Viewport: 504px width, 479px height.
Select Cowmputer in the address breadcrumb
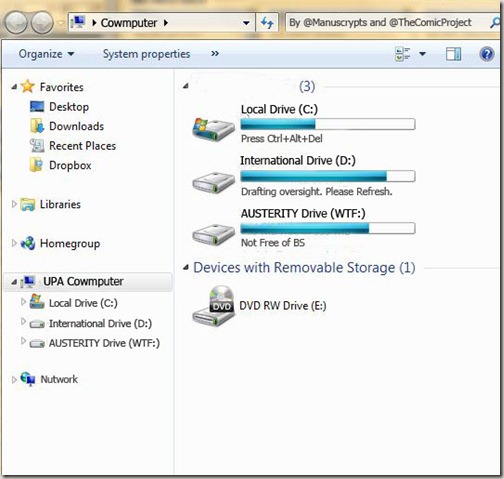click(129, 23)
